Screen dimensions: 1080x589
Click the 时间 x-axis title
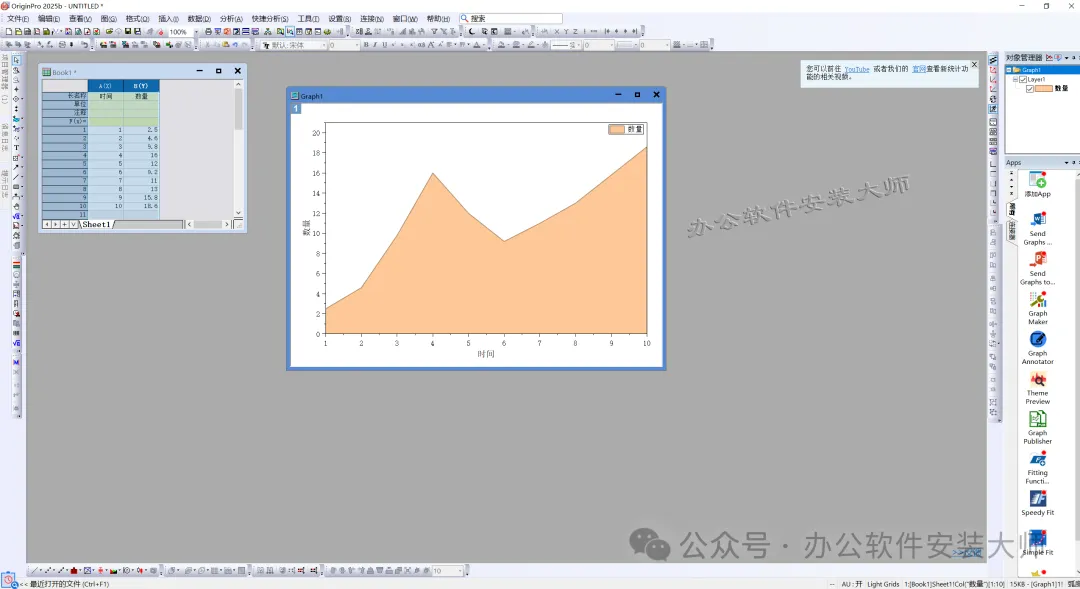click(x=486, y=354)
